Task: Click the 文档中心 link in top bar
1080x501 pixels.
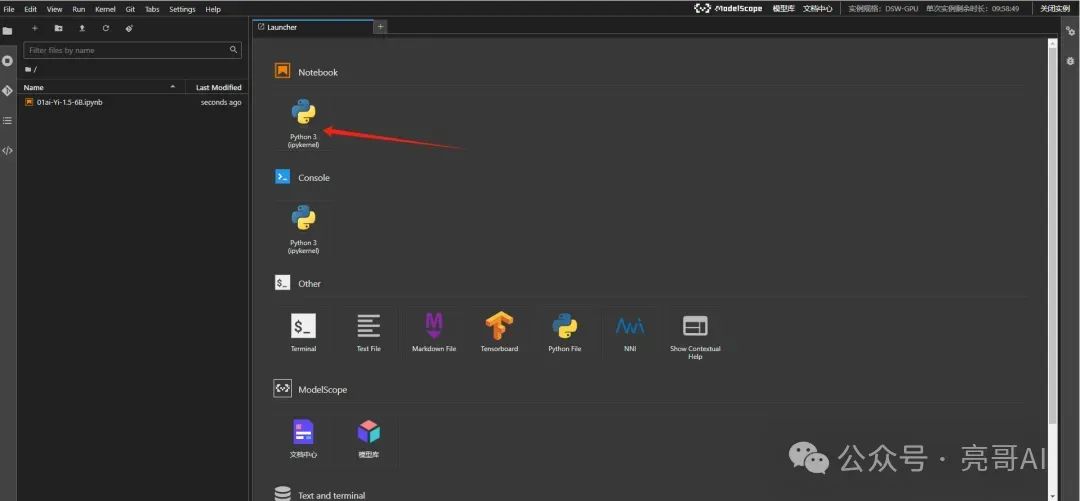Action: (x=818, y=8)
